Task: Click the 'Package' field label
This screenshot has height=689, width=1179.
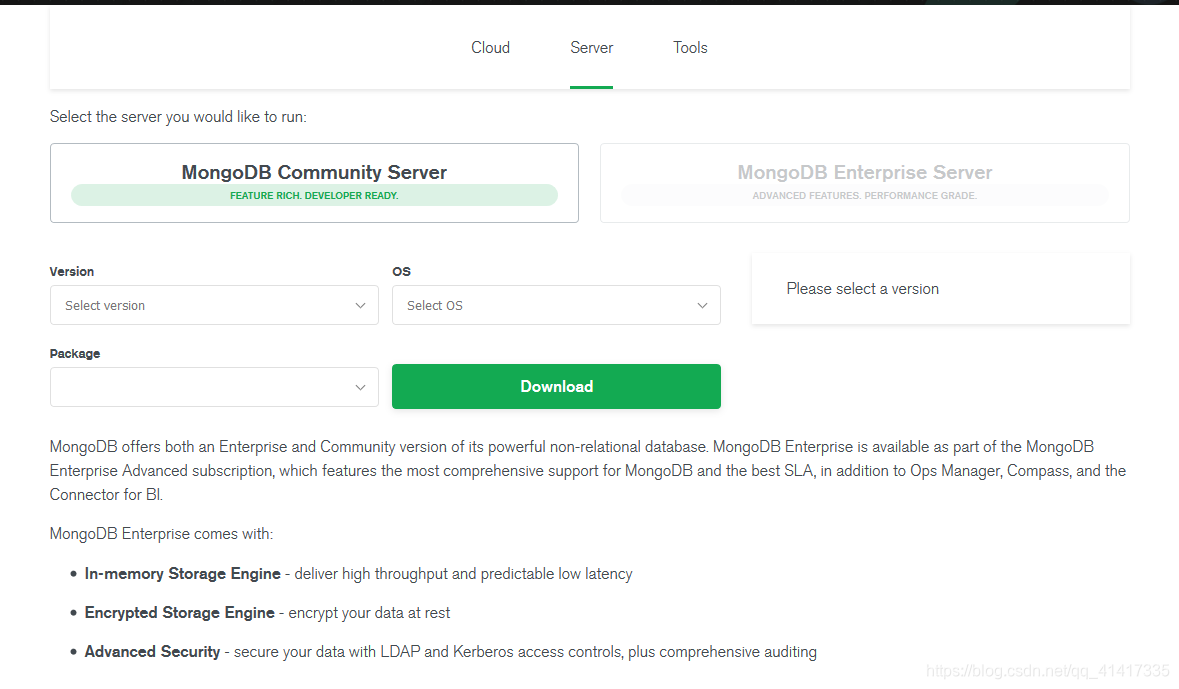Action: 75,354
